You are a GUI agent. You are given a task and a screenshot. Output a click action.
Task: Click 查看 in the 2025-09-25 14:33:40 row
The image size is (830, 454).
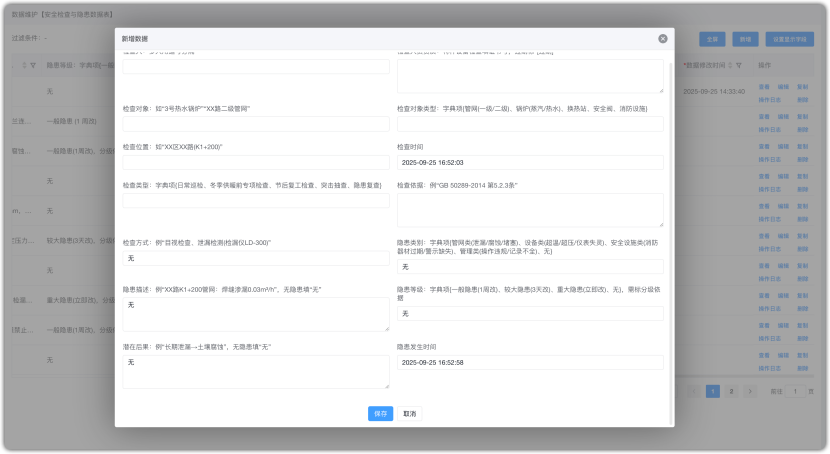pos(764,87)
